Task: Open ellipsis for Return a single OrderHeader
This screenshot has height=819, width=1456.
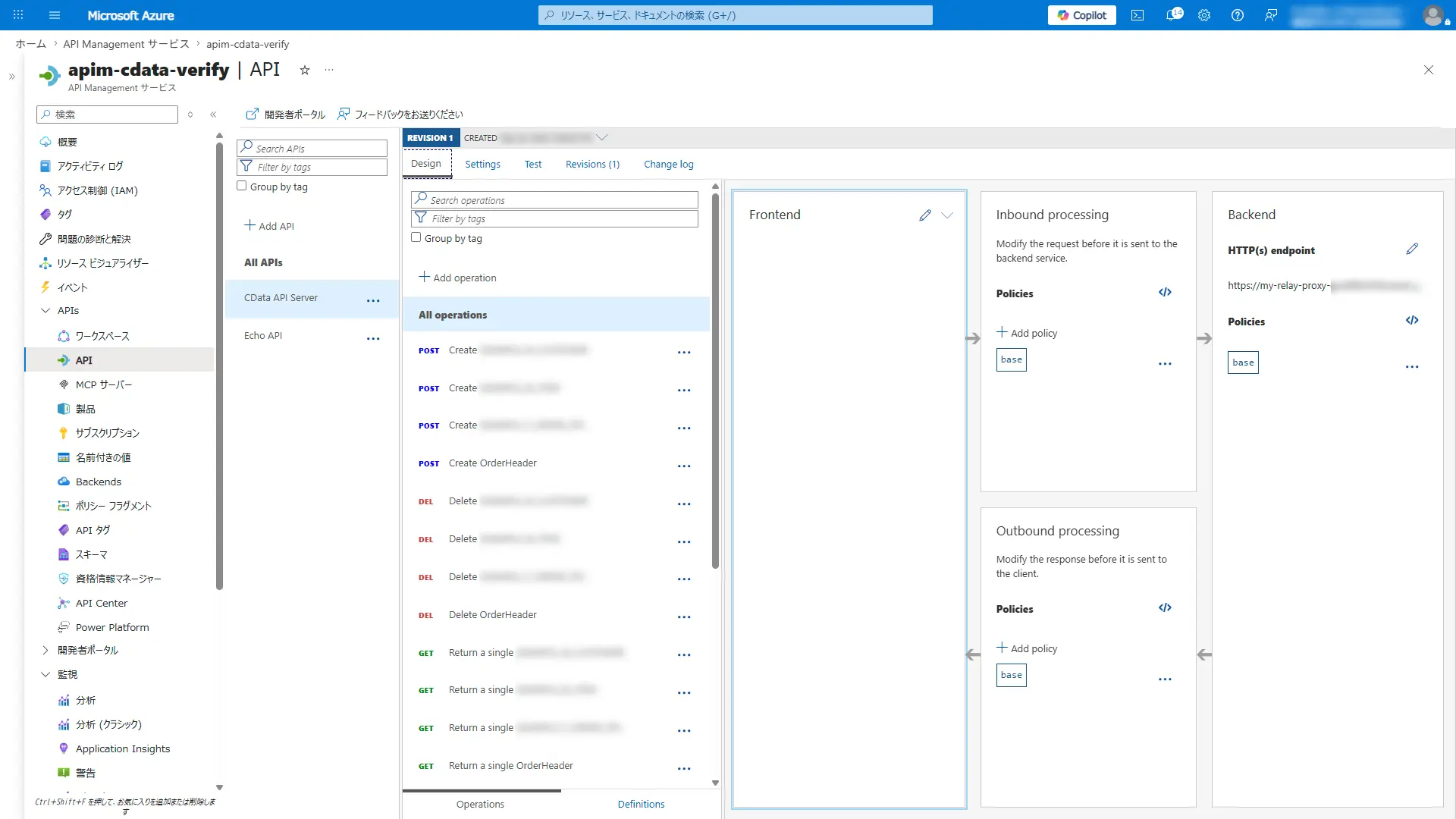Action: tap(684, 769)
